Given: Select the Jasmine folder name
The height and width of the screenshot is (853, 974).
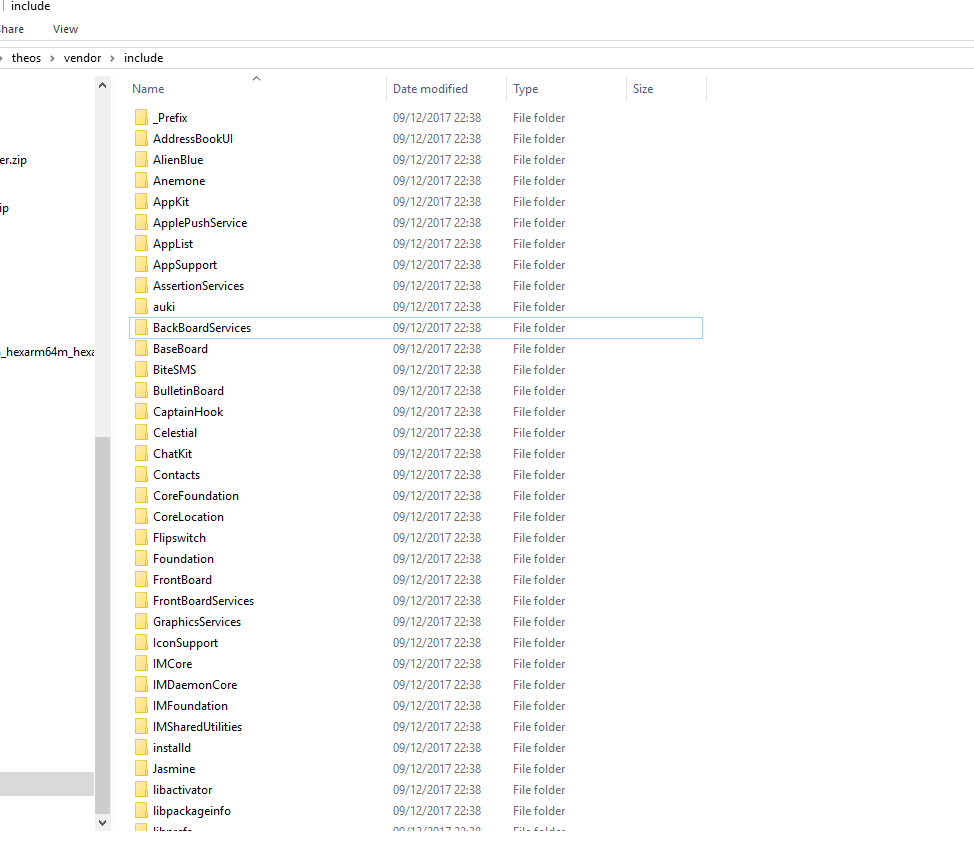Looking at the screenshot, I should coord(174,769).
